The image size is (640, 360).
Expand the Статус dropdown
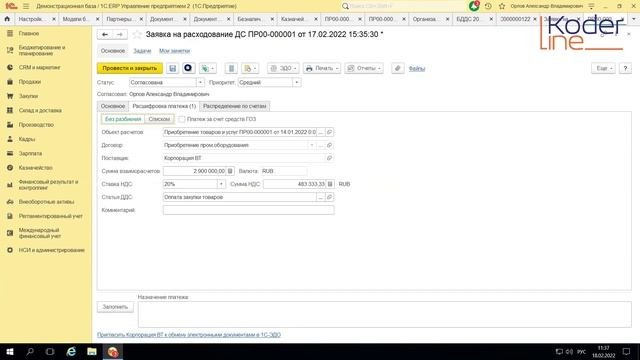[200, 82]
